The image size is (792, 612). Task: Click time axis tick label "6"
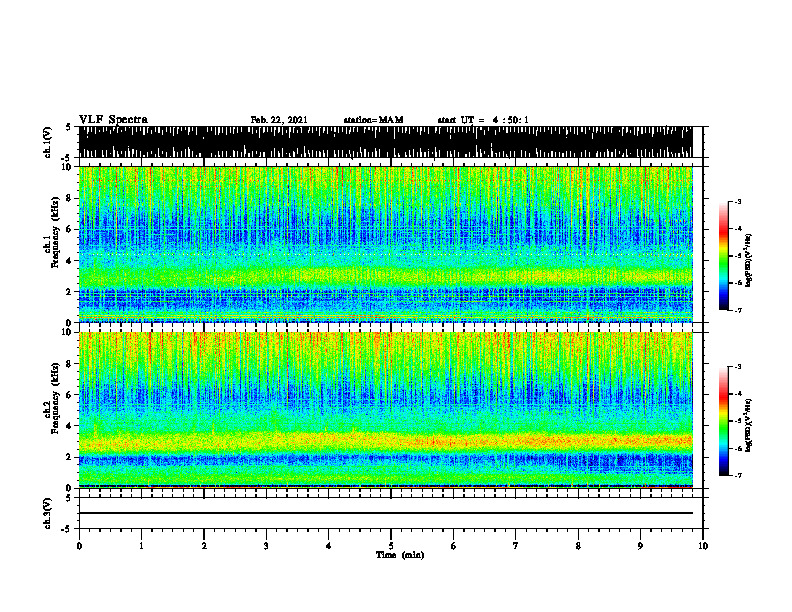454,546
